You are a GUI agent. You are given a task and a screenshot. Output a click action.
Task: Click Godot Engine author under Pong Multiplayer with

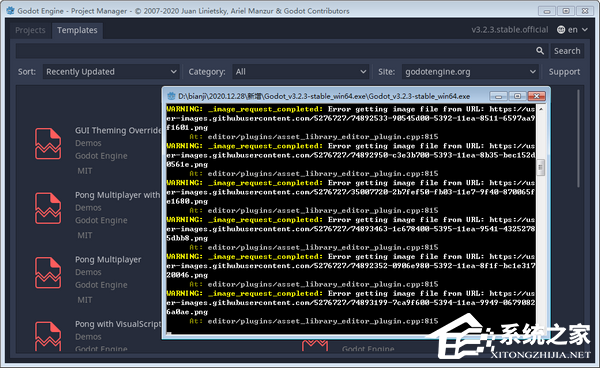click(x=101, y=220)
